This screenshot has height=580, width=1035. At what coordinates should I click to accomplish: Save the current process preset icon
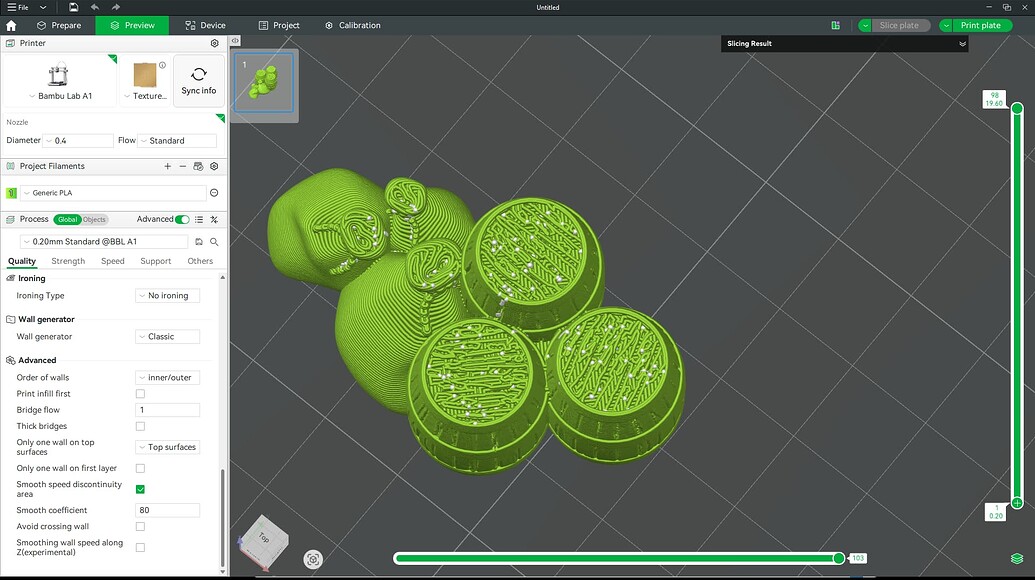199,242
